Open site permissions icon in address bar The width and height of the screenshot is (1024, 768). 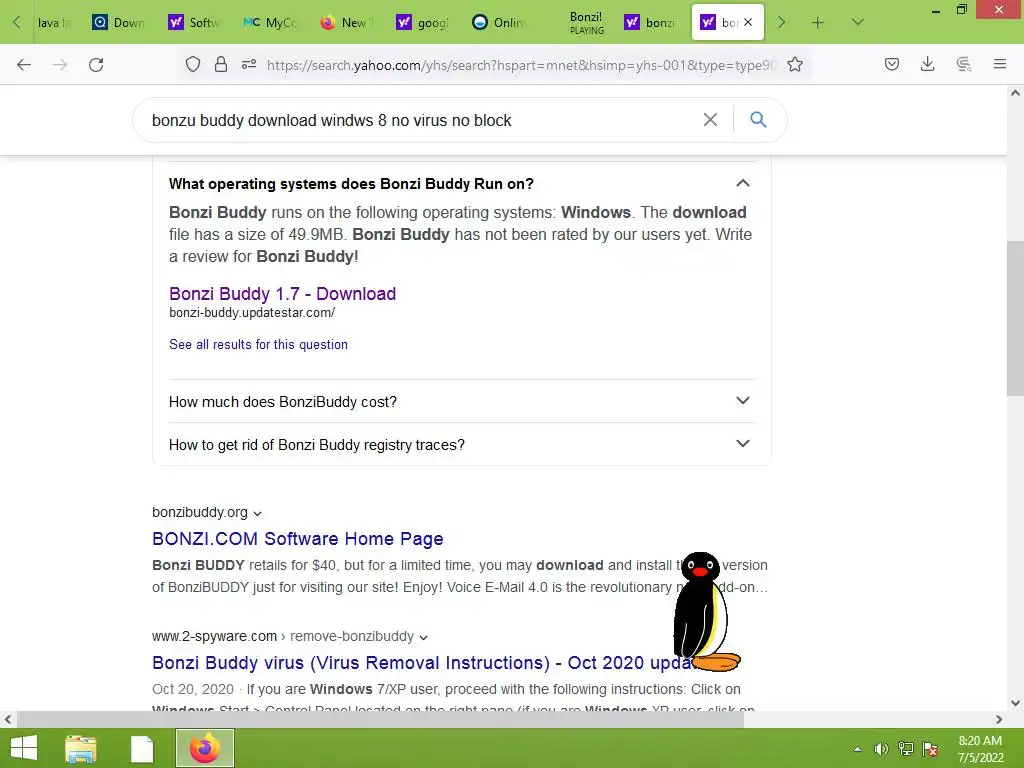tap(249, 64)
